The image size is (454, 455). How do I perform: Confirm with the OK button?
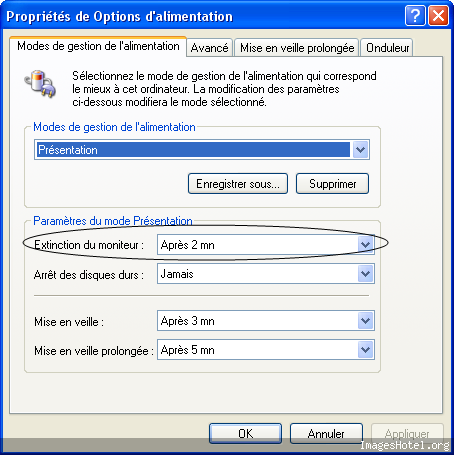[x=245, y=434]
